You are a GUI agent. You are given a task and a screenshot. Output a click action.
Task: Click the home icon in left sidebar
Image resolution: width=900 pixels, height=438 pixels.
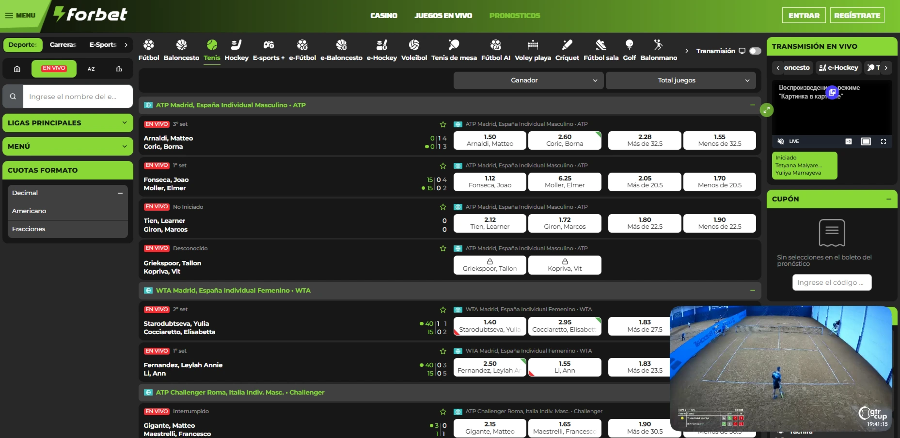(17, 69)
